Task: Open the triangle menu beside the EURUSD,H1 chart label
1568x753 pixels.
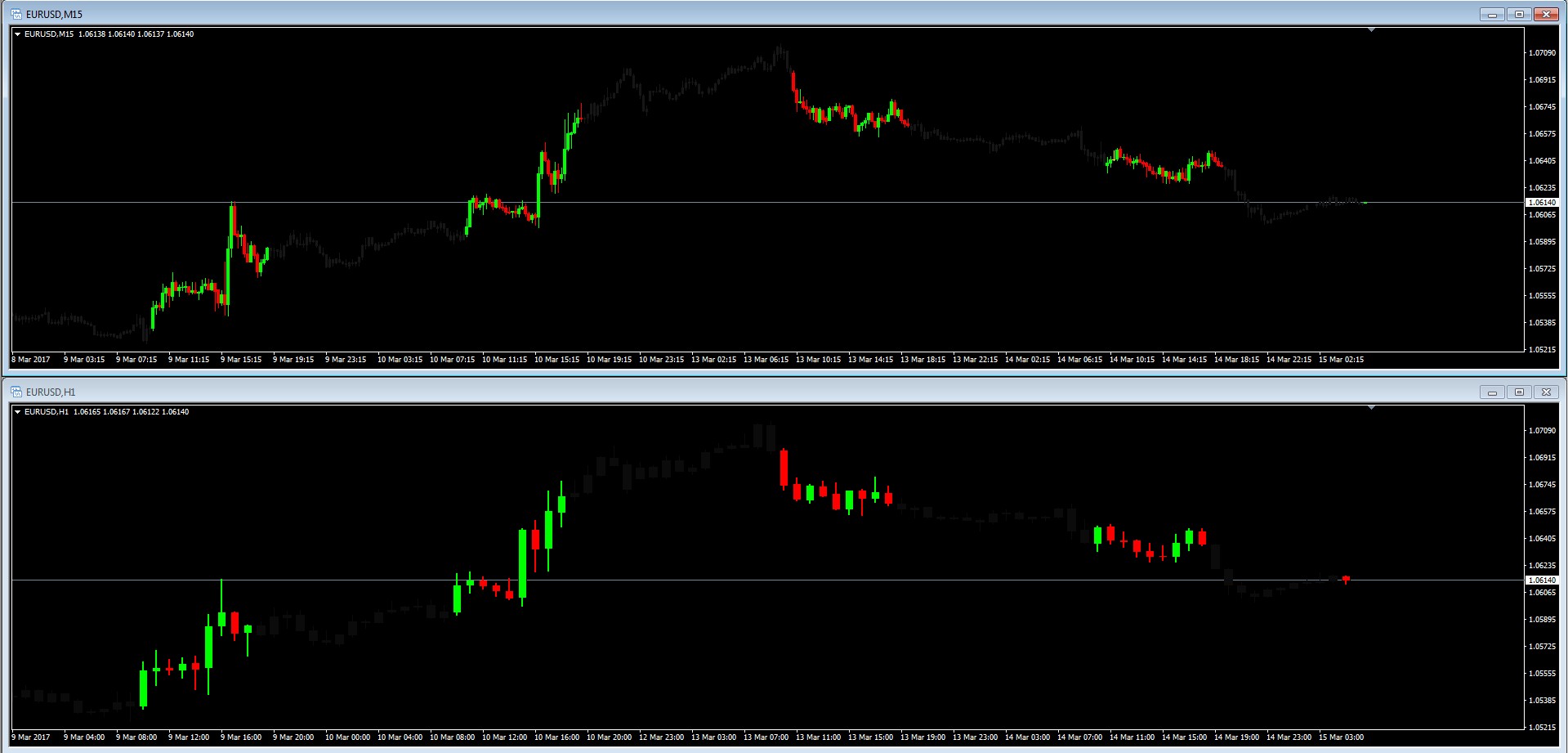Action: point(18,412)
